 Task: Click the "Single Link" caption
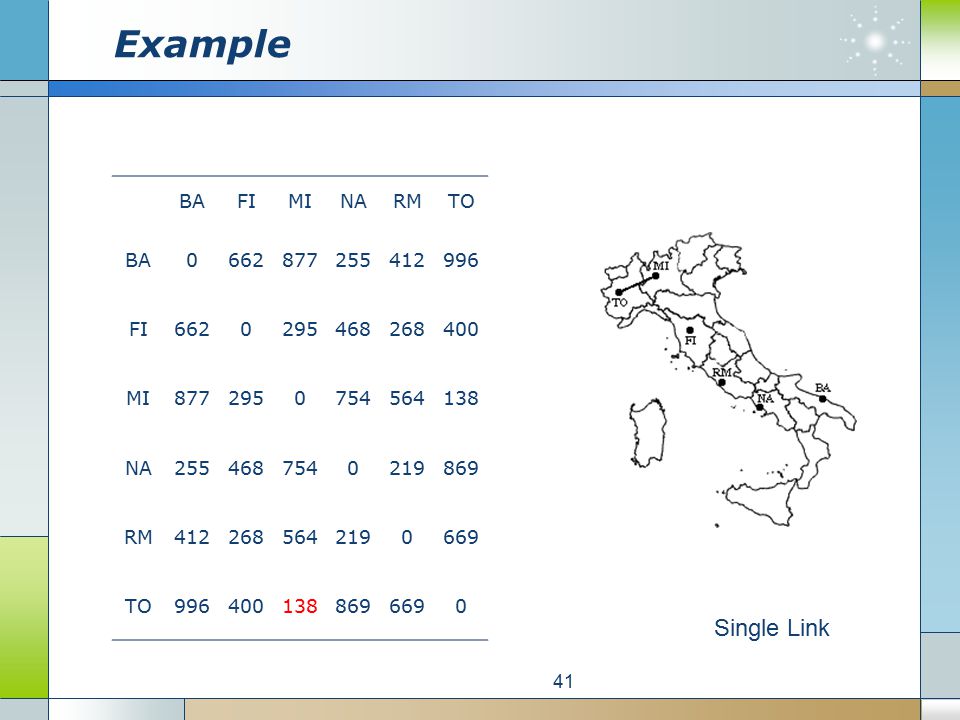[x=771, y=628]
